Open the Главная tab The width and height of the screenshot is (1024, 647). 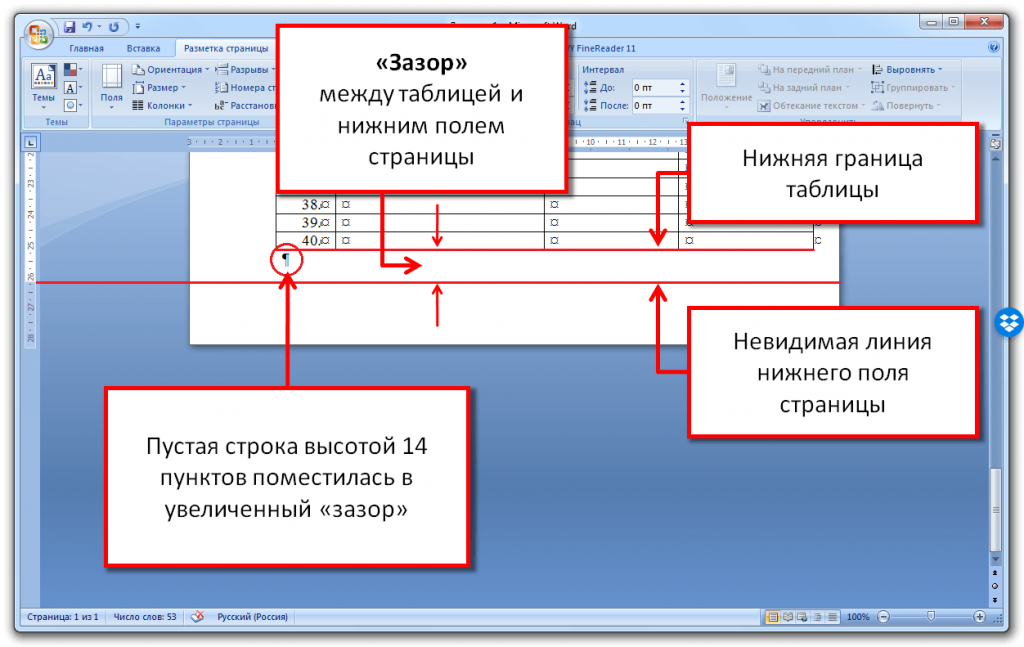(86, 48)
